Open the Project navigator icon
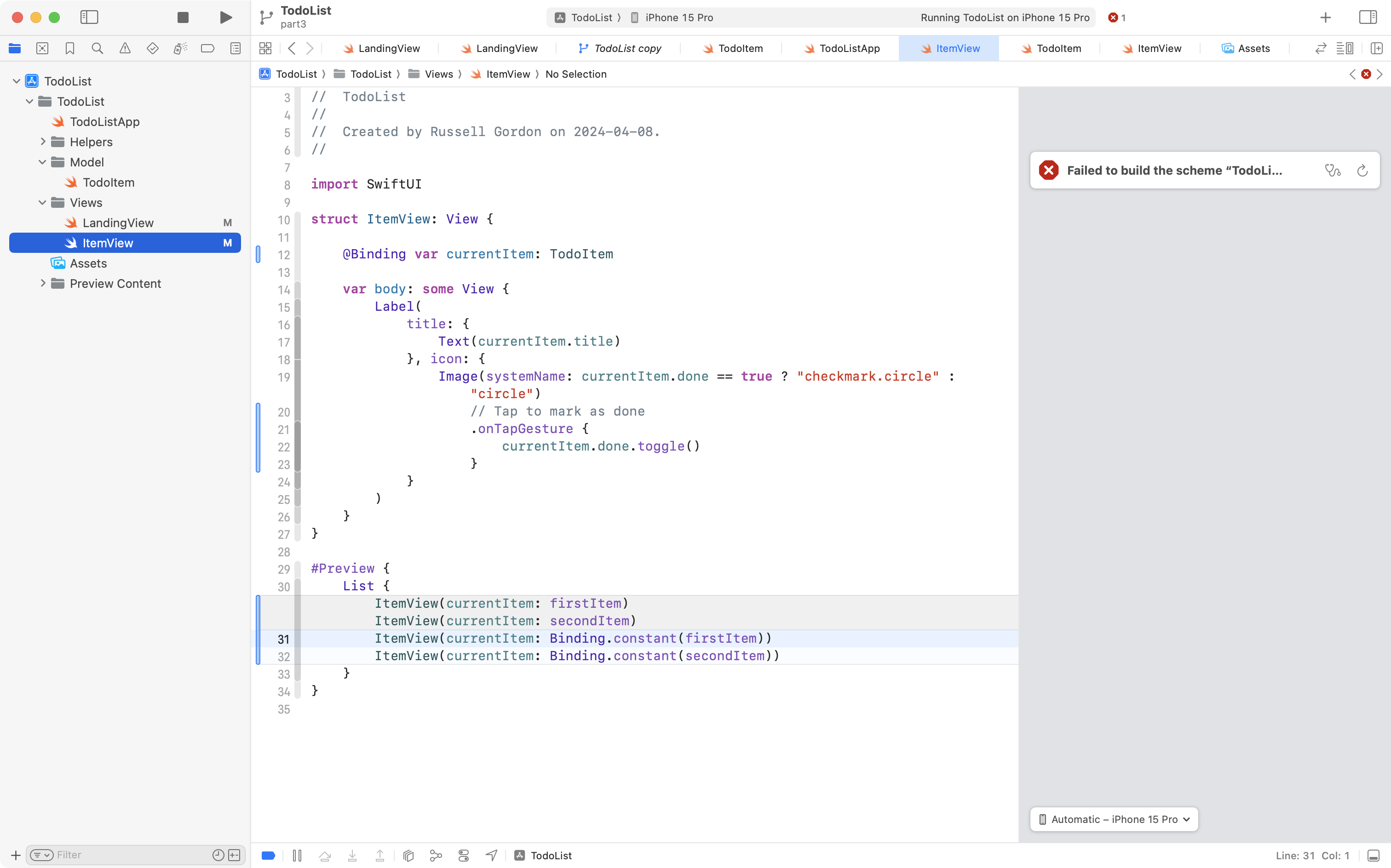1391x868 pixels. tap(15, 48)
